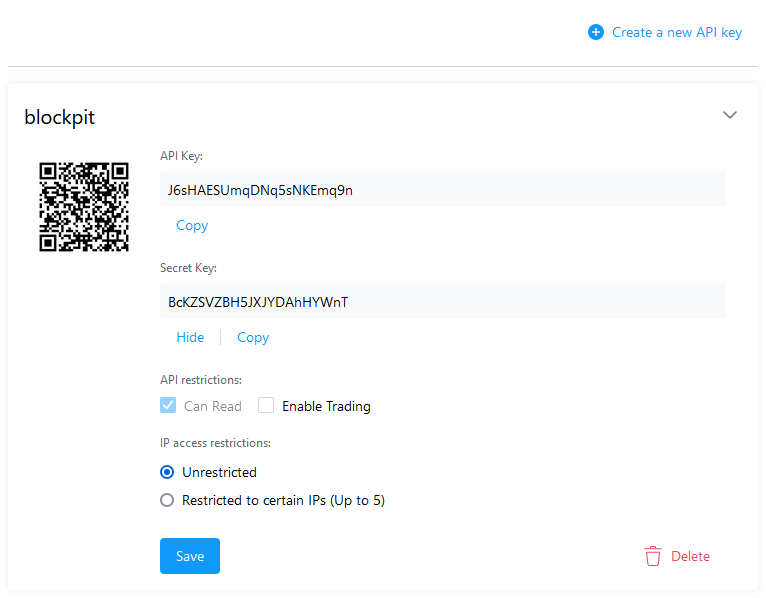Click the Unrestricted label text
Screen dimensions: 766x598
click(x=219, y=472)
